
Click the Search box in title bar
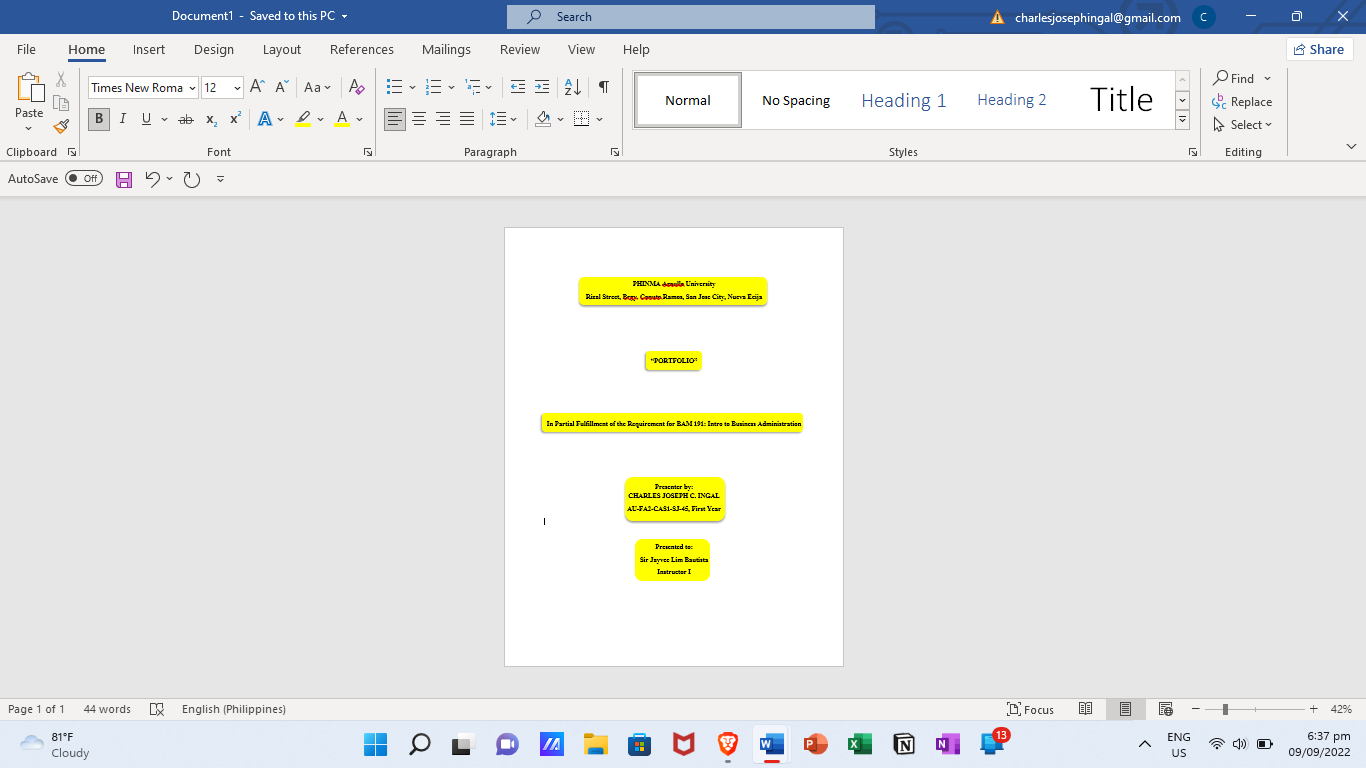pos(691,17)
